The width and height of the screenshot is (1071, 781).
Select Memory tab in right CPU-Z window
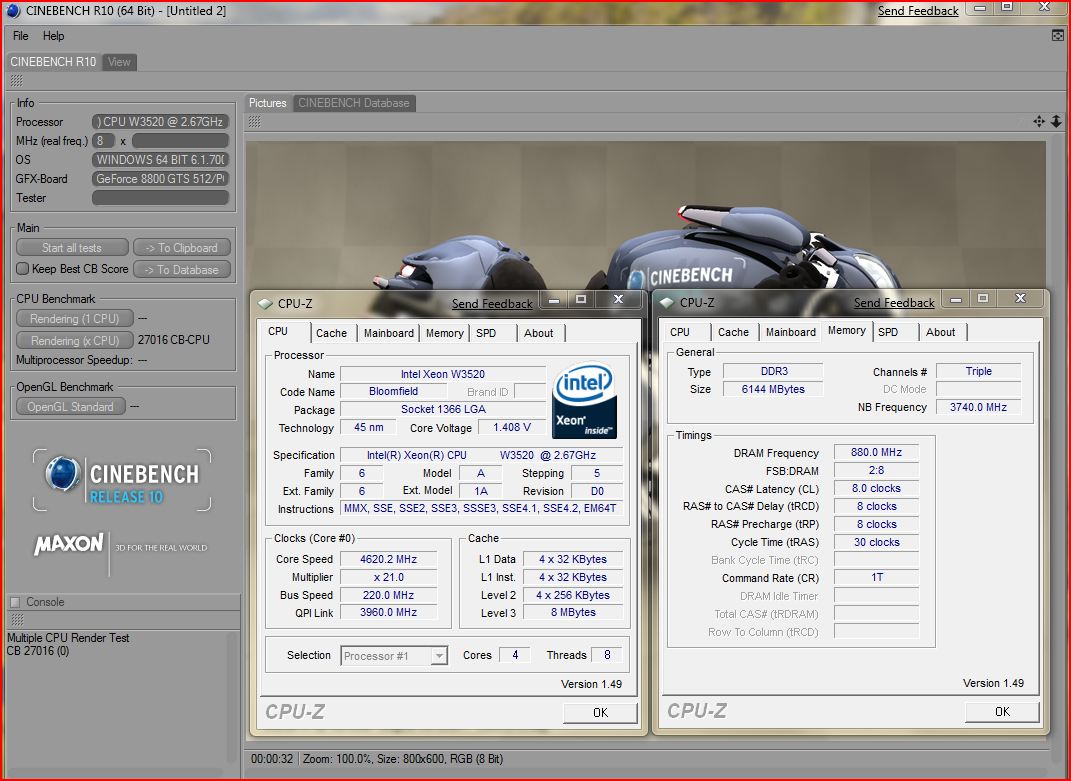[847, 330]
